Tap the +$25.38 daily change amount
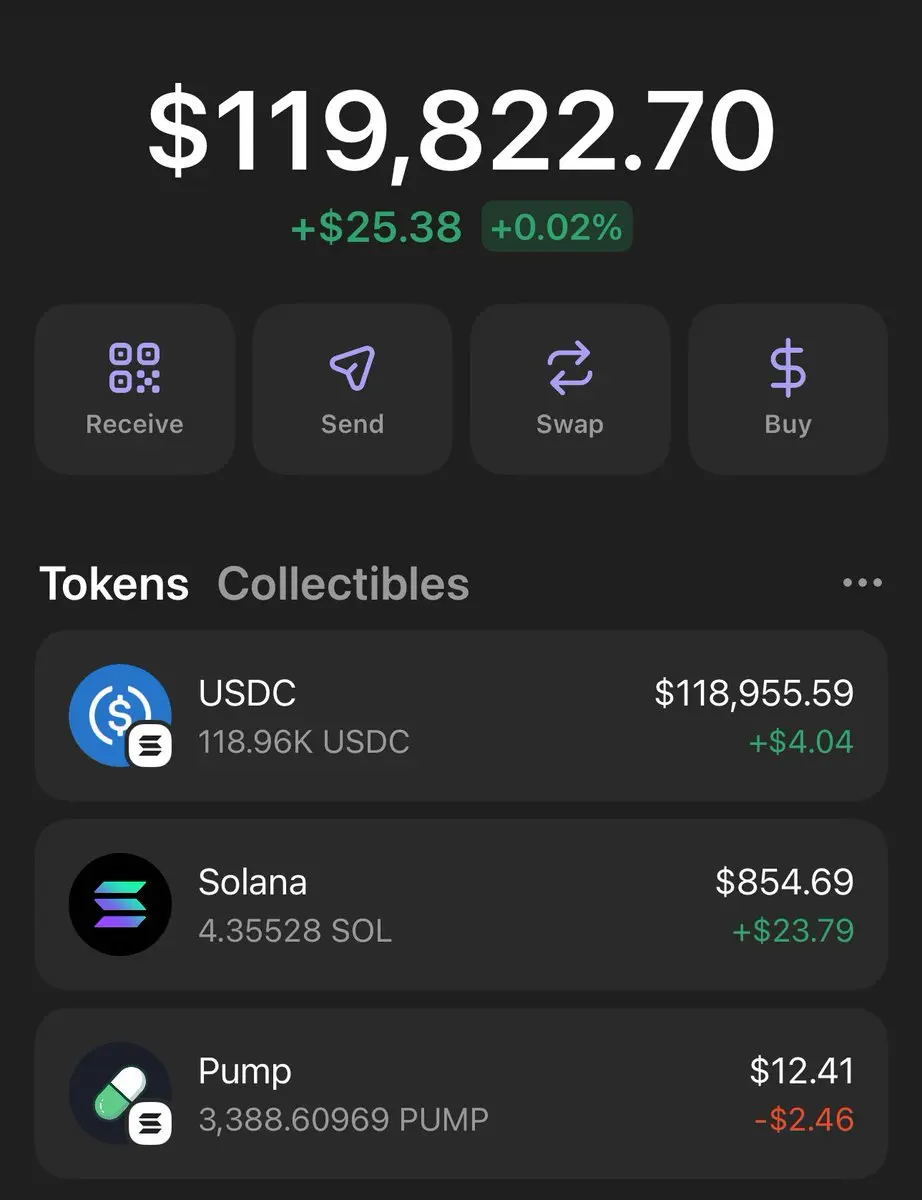 pos(376,227)
